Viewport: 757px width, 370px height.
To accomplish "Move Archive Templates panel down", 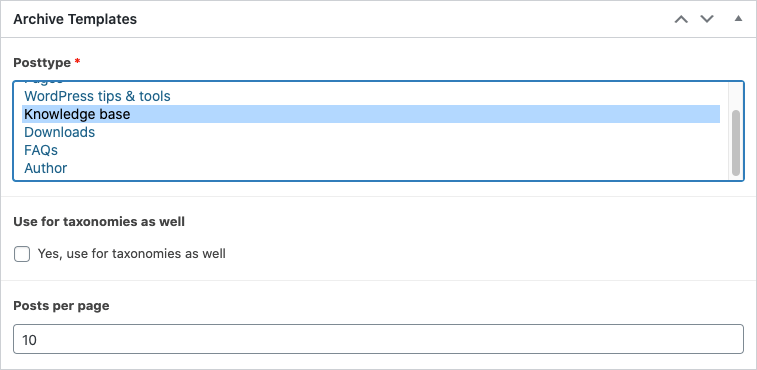I will click(x=707, y=19).
